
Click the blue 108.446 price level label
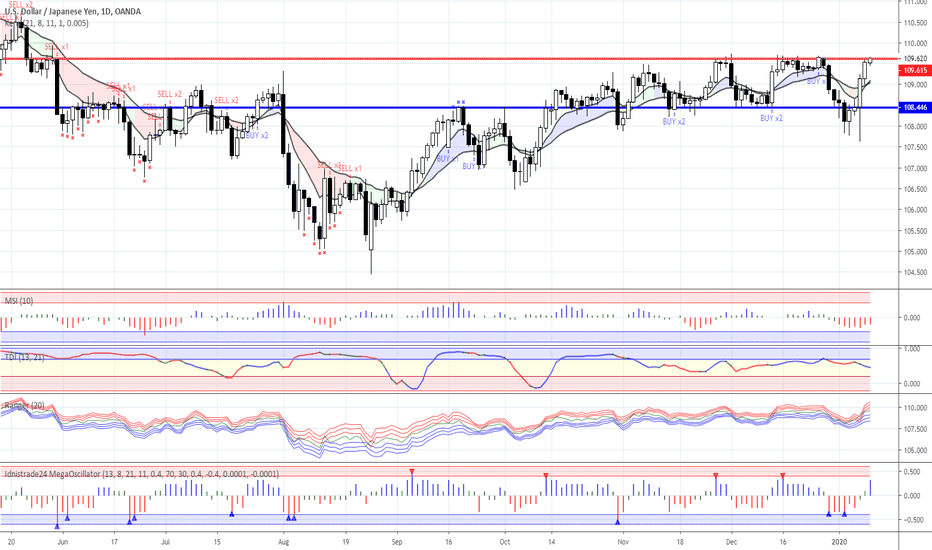(x=914, y=107)
